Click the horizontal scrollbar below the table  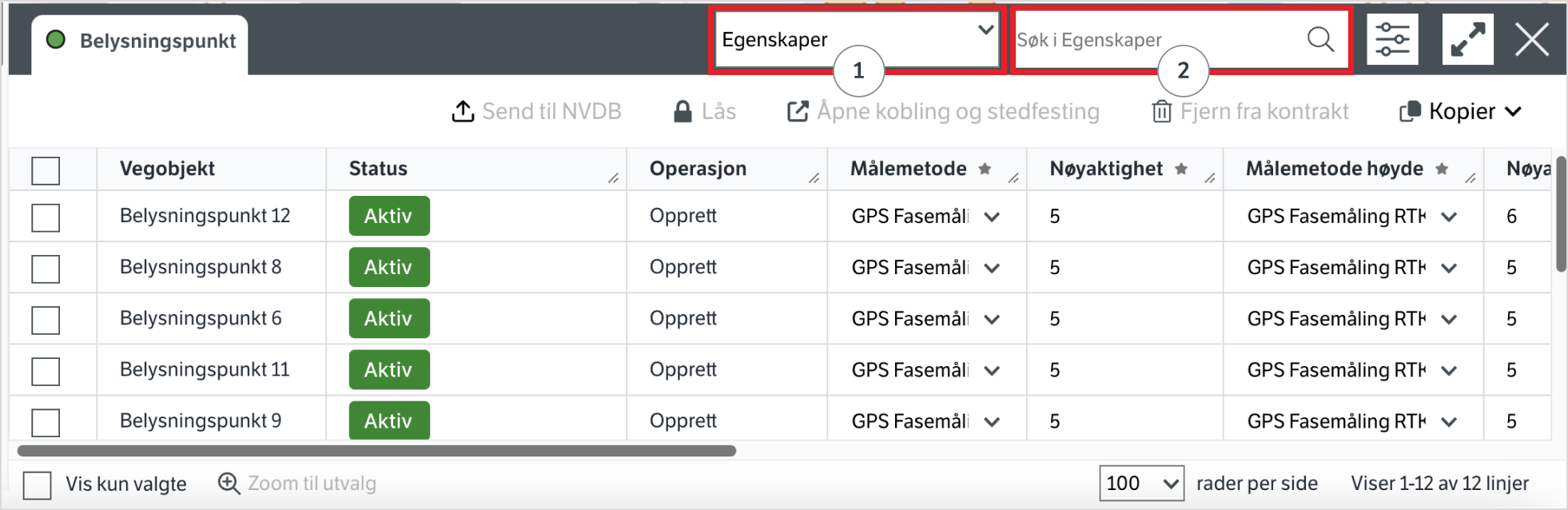click(x=376, y=451)
